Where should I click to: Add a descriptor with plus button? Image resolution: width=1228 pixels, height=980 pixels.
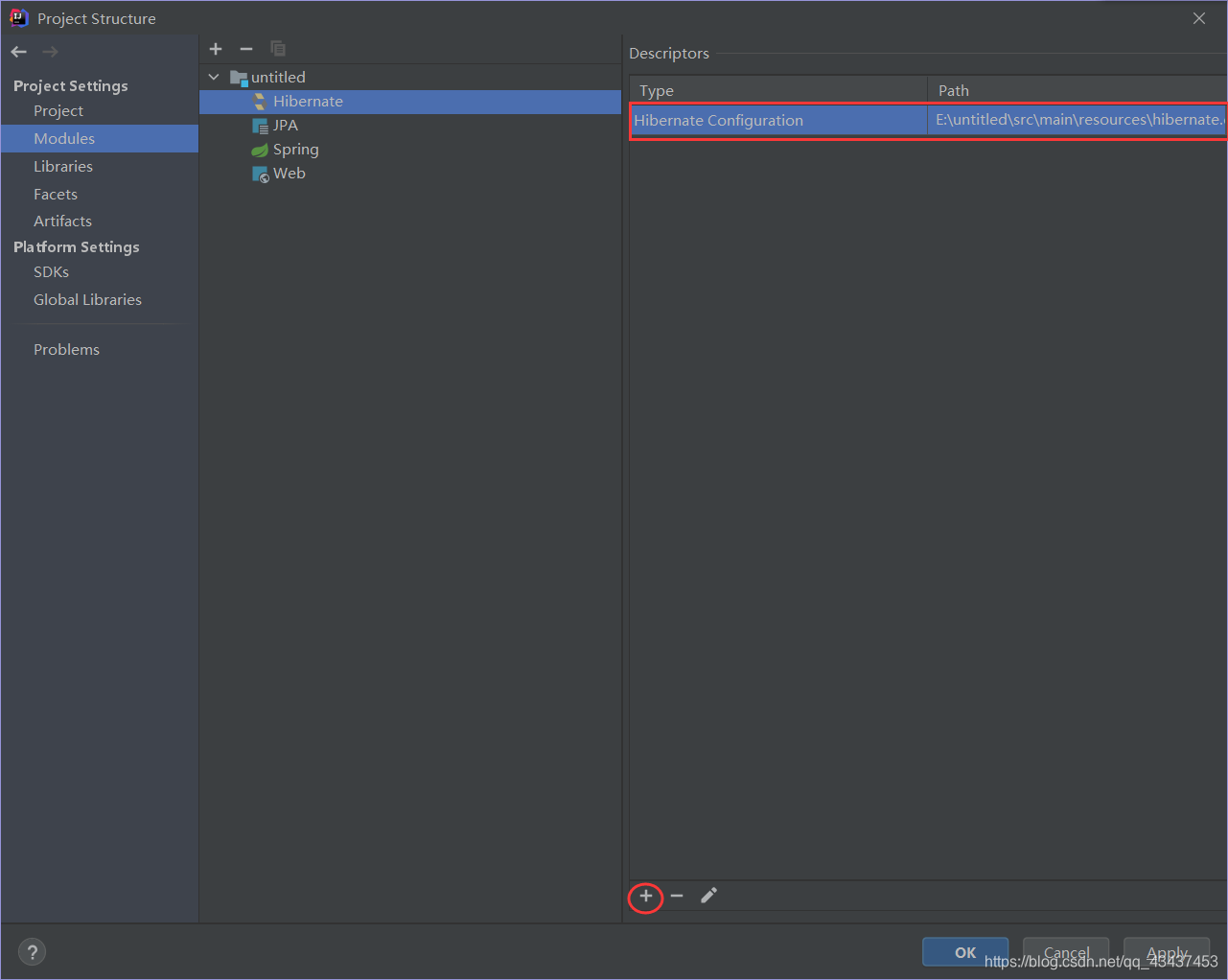(646, 897)
